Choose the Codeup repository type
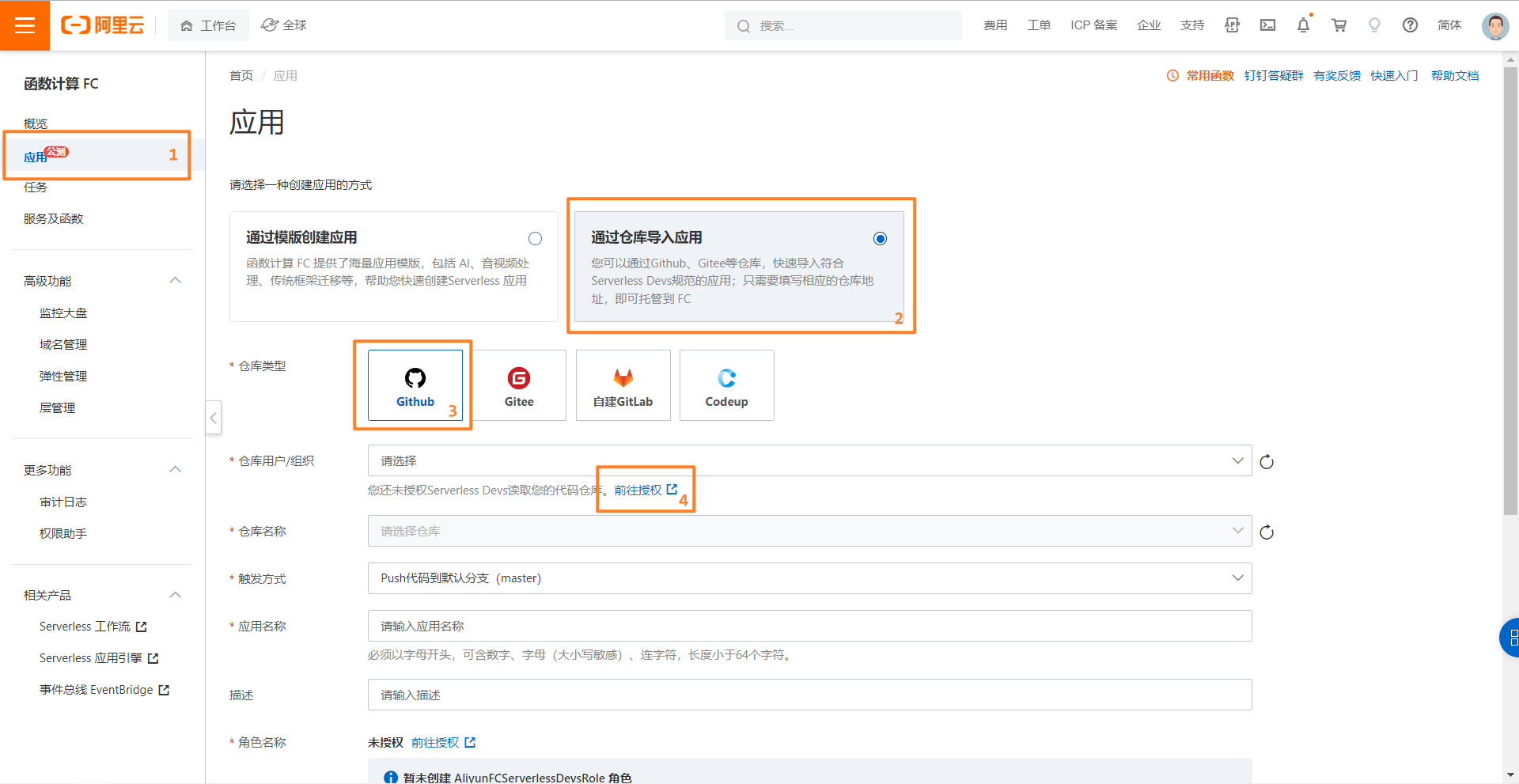The image size is (1519, 784). (x=726, y=385)
